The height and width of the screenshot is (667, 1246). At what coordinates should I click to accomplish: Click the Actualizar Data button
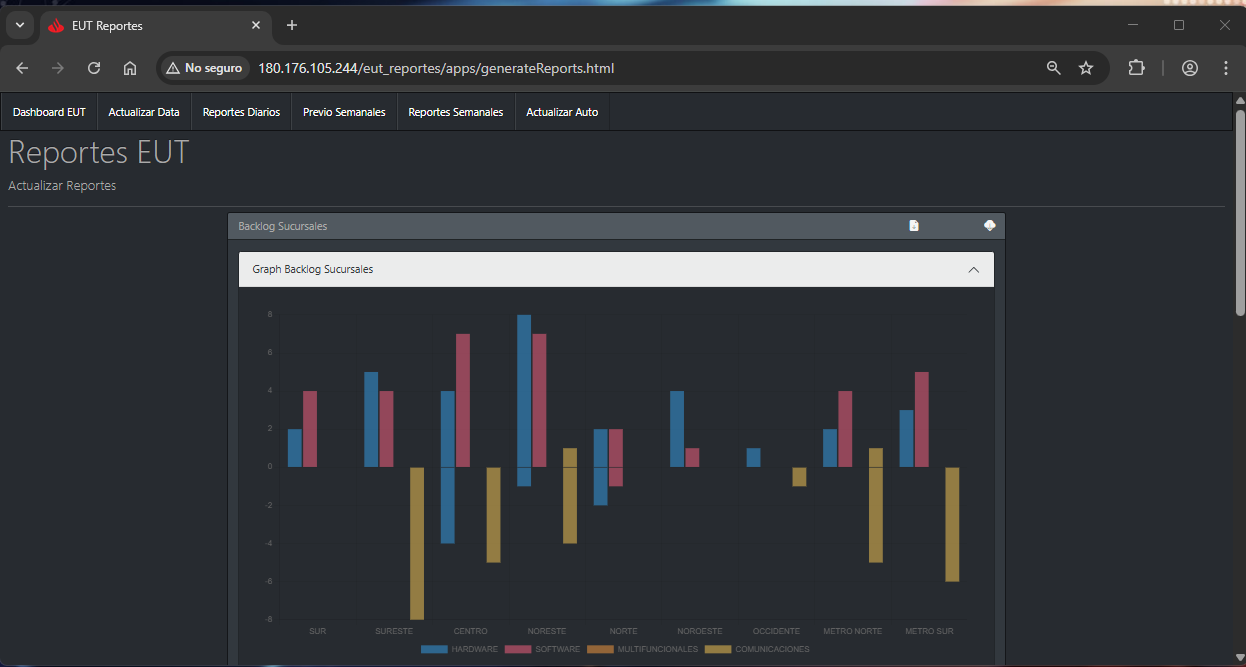pos(144,112)
